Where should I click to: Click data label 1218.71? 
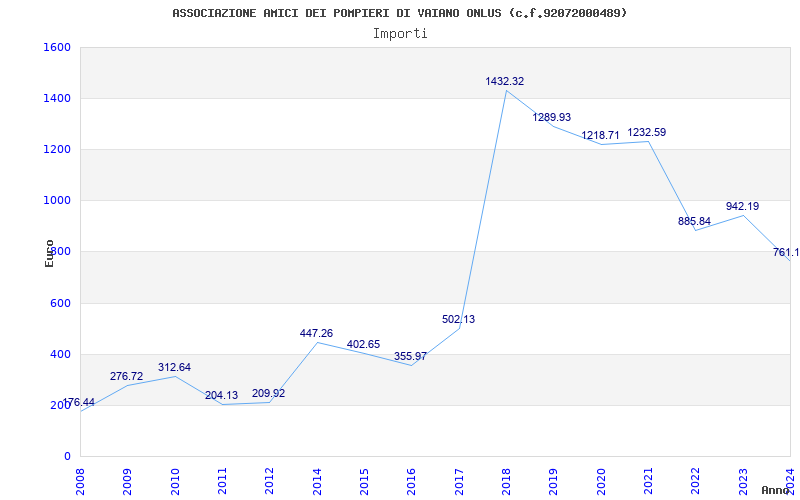600,135
